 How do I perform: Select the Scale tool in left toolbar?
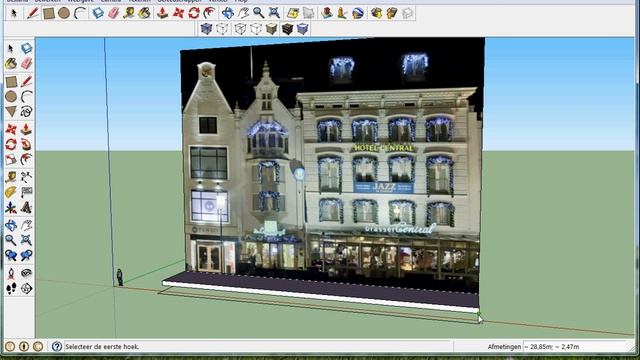click(11, 159)
